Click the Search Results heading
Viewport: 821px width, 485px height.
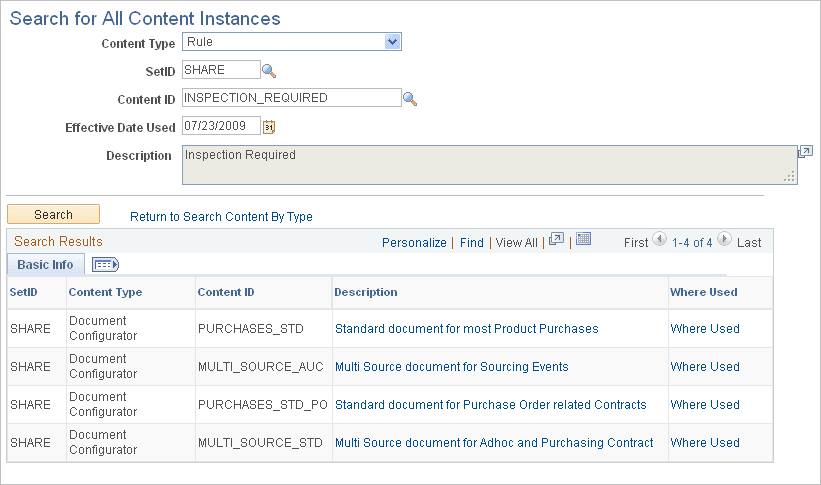(x=58, y=241)
